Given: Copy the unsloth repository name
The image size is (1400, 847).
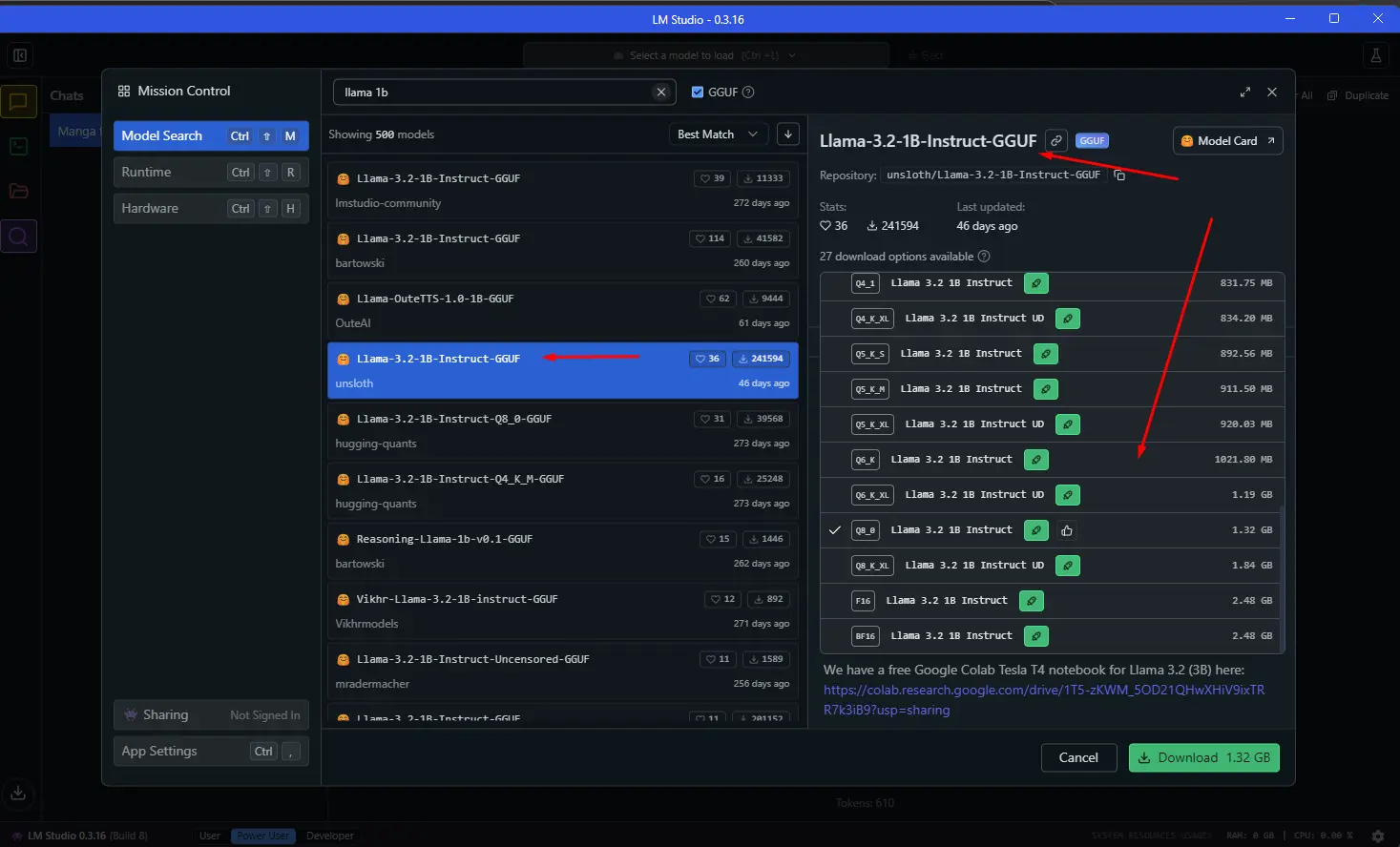Looking at the screenshot, I should 1120,176.
